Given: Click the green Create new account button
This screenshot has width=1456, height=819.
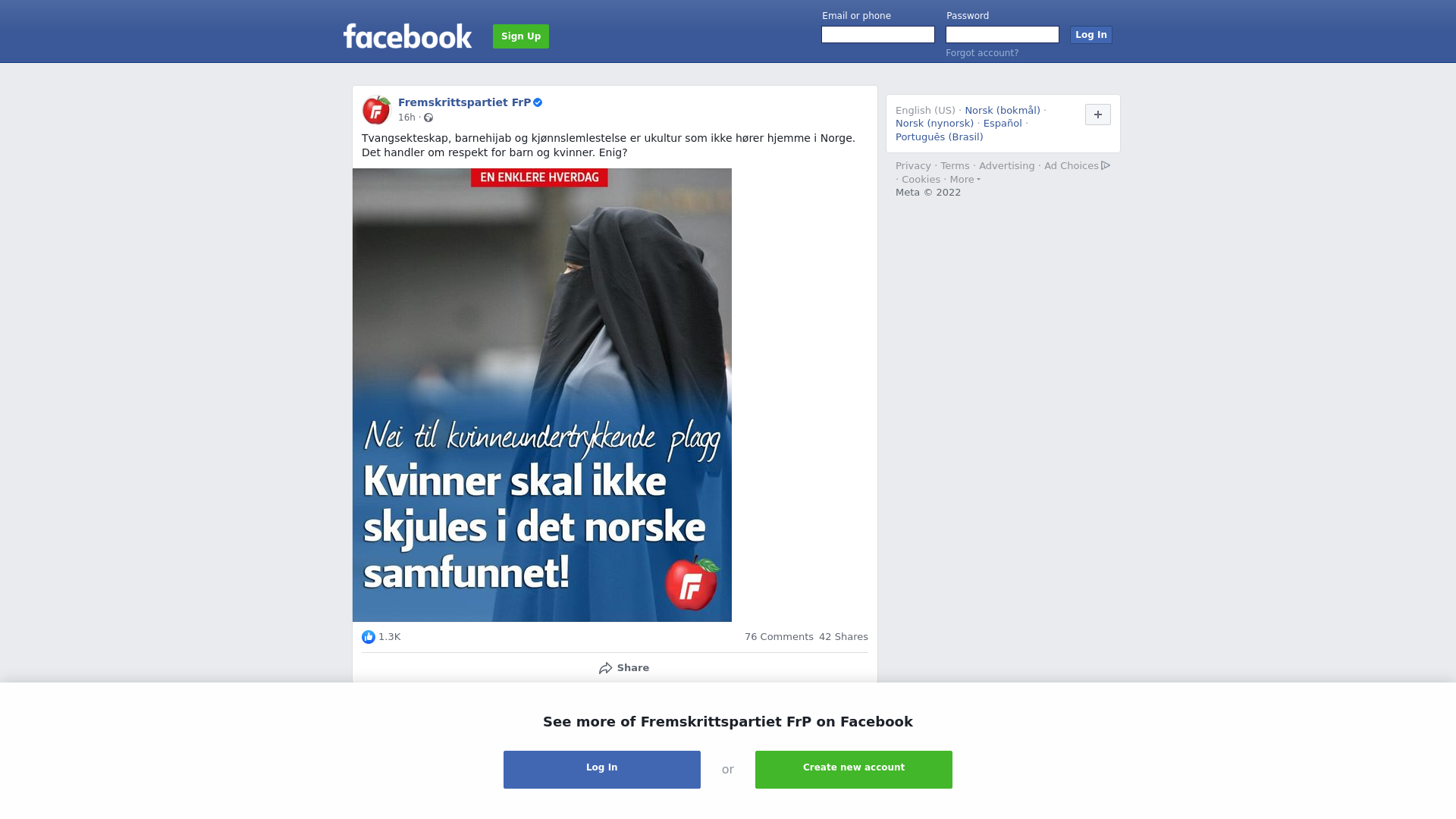Looking at the screenshot, I should (x=854, y=770).
